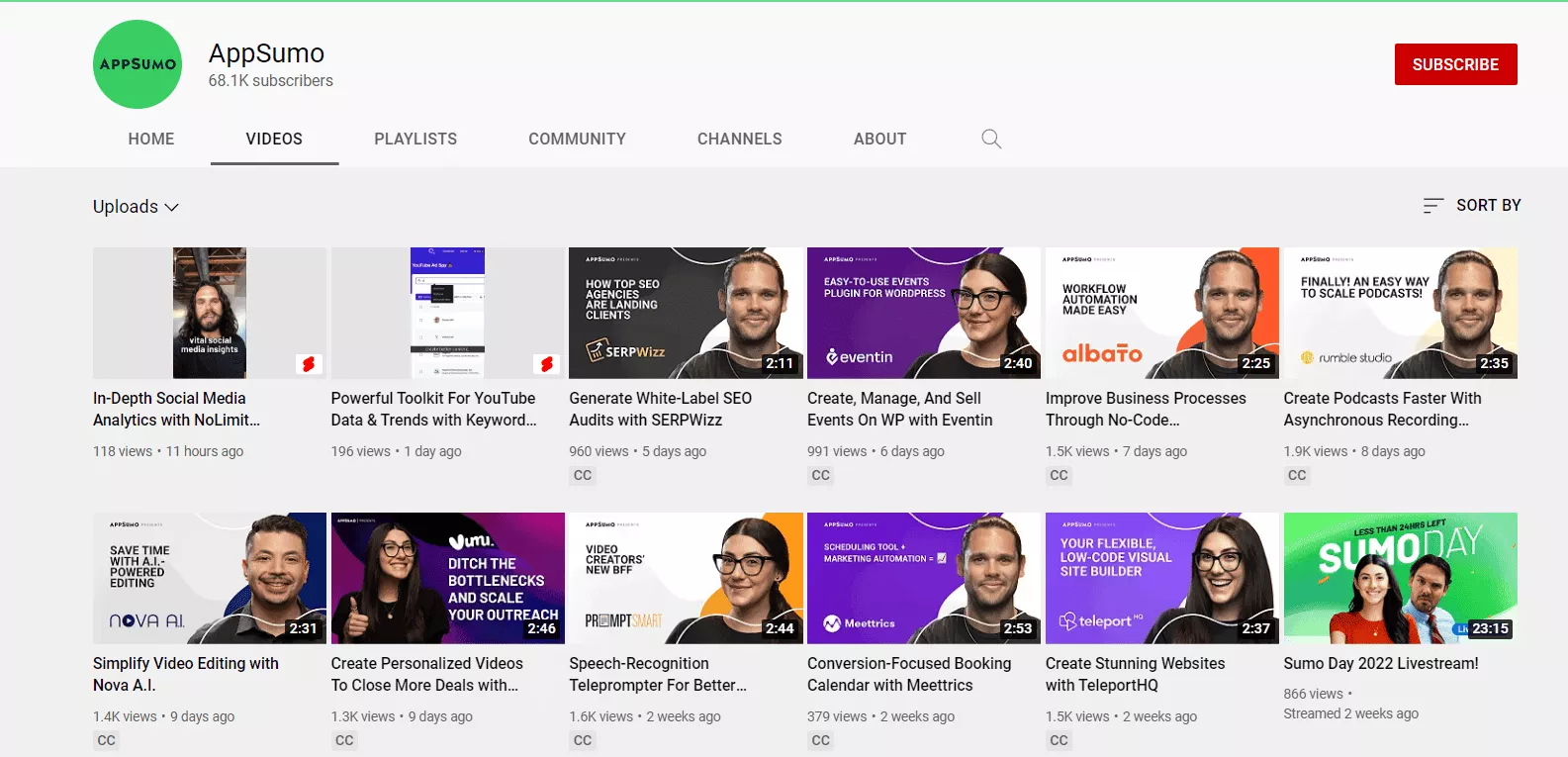Open the Community tab

[577, 139]
